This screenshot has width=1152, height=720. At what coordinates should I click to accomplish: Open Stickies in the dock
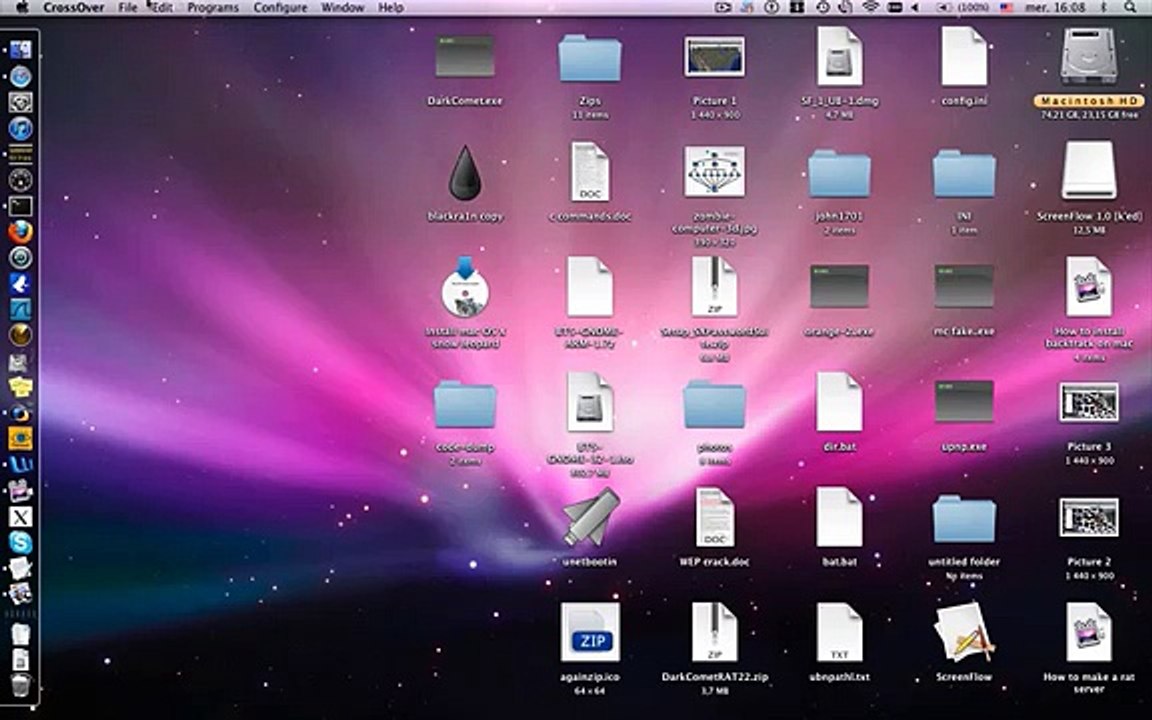click(21, 386)
